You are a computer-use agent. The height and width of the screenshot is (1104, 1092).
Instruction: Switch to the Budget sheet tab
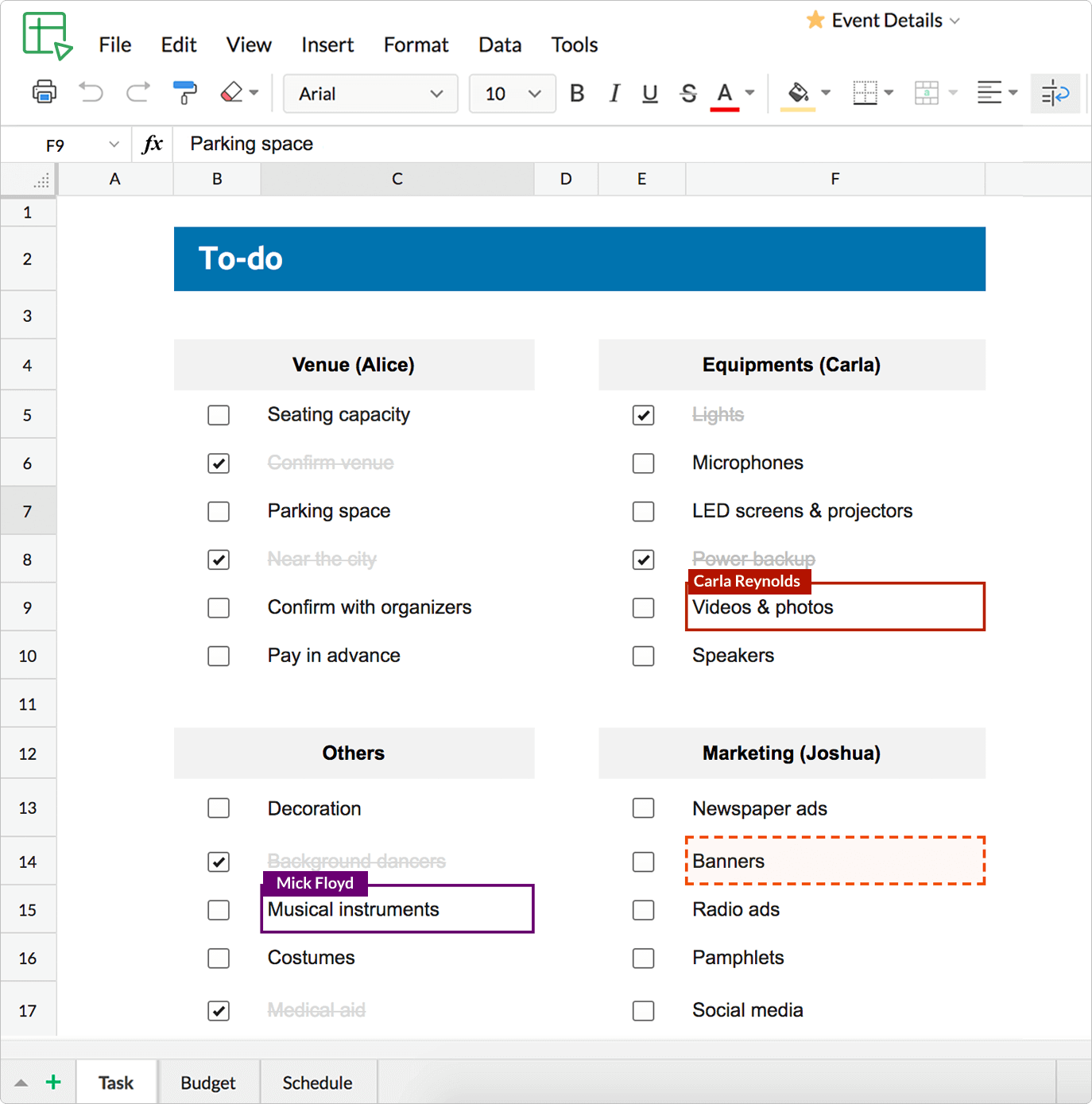tap(207, 1082)
